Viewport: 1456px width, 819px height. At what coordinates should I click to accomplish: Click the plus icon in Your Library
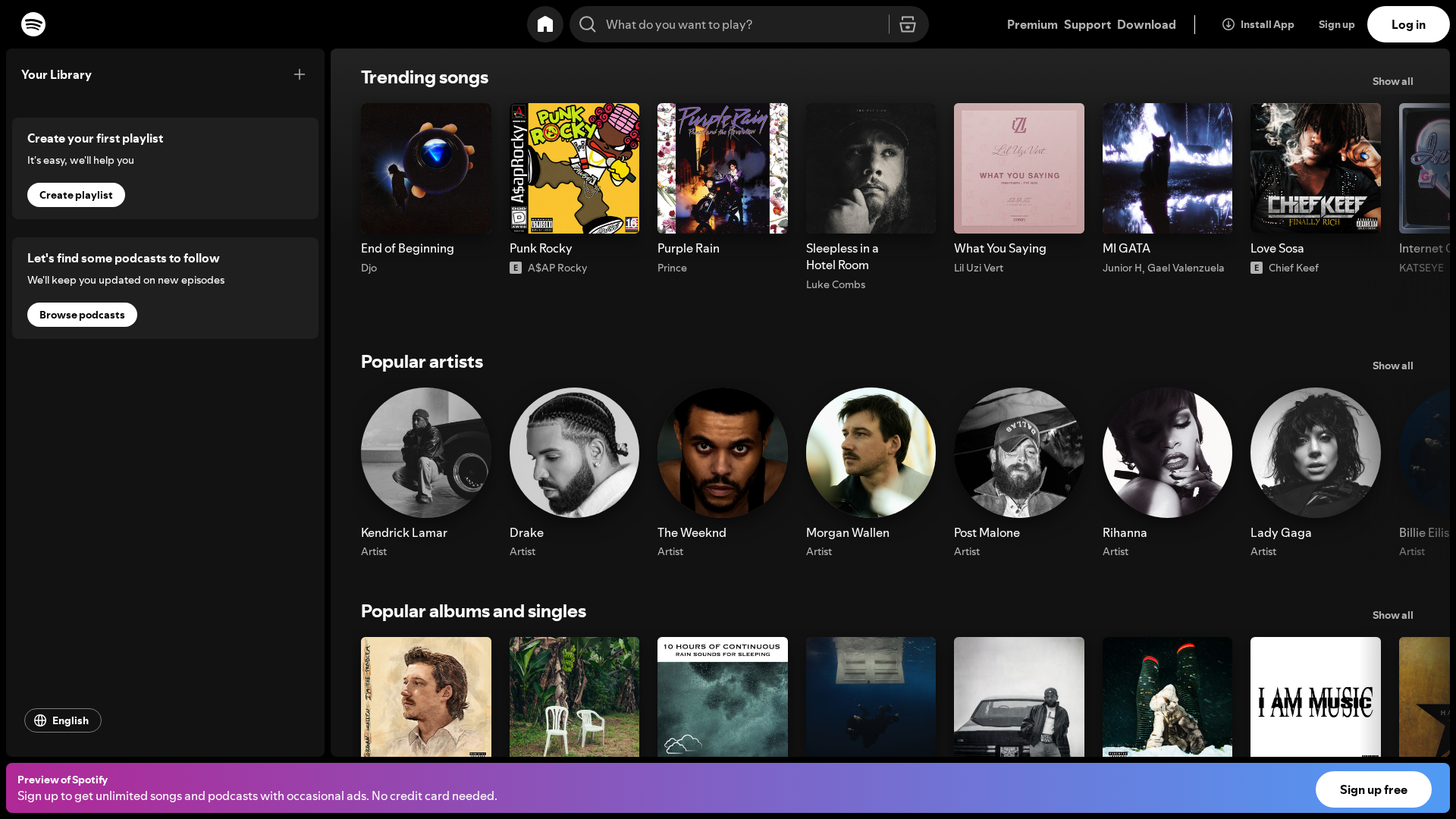pos(300,74)
